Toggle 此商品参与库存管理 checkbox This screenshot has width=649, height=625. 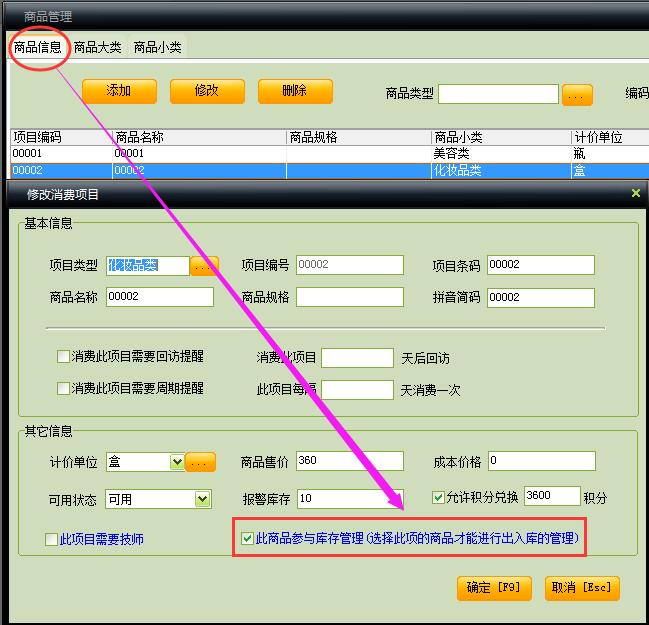pos(248,538)
